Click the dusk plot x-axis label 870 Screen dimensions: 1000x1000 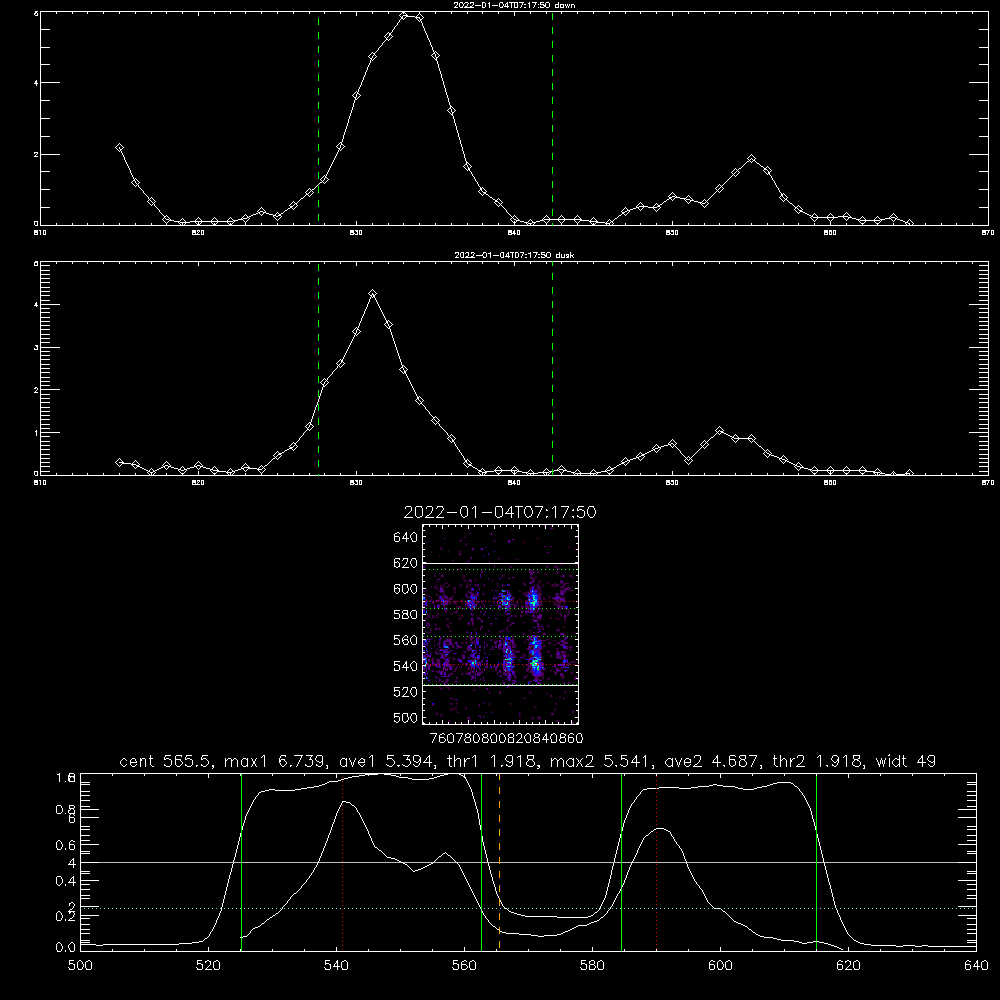(x=988, y=483)
